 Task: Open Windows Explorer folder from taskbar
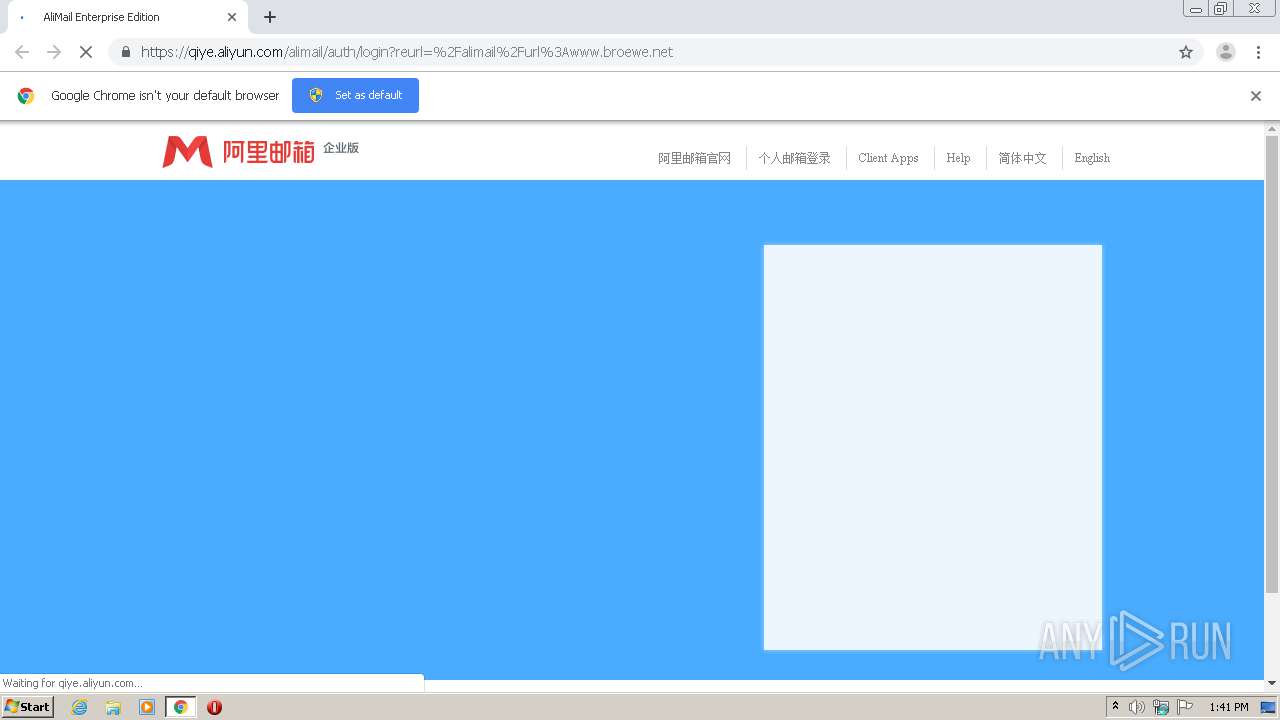(x=113, y=707)
